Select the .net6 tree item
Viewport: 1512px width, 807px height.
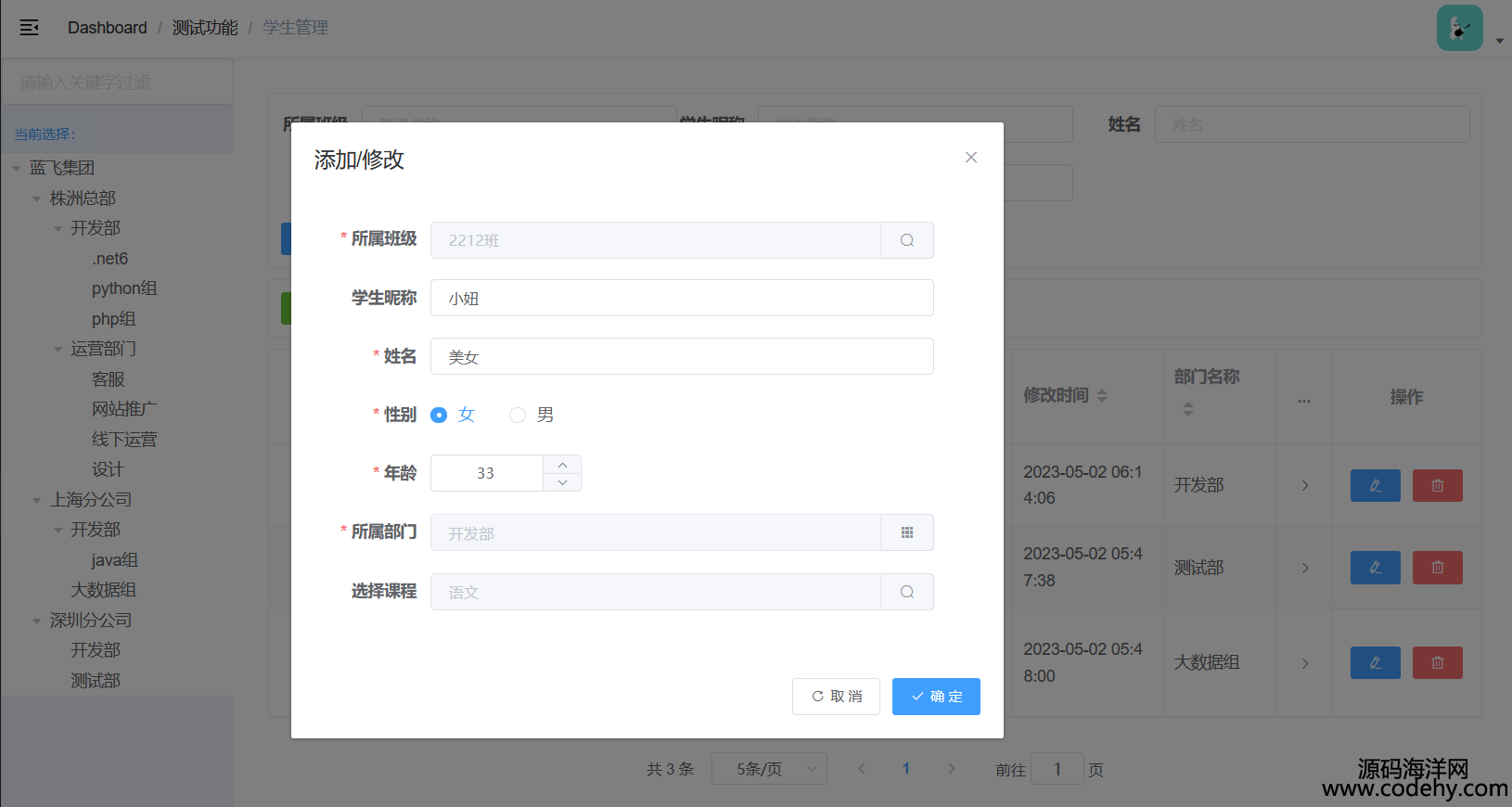click(x=110, y=259)
